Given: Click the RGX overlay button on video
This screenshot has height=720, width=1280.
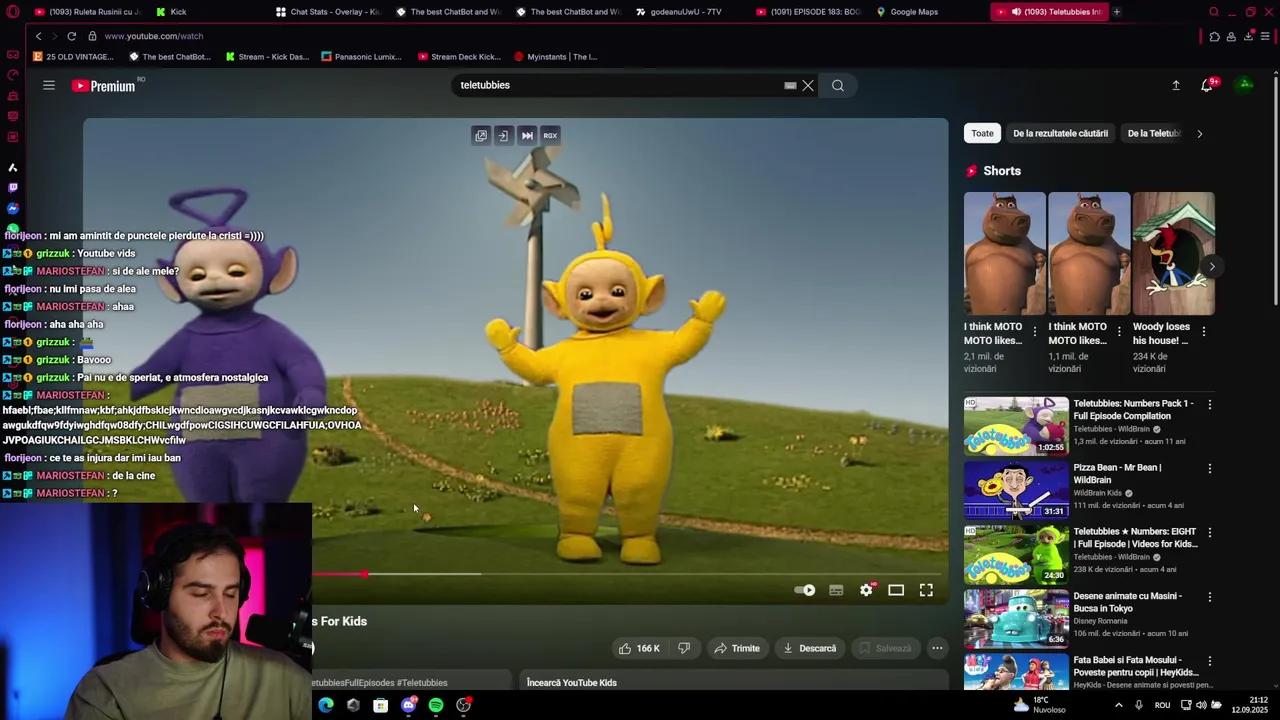Looking at the screenshot, I should 550,136.
